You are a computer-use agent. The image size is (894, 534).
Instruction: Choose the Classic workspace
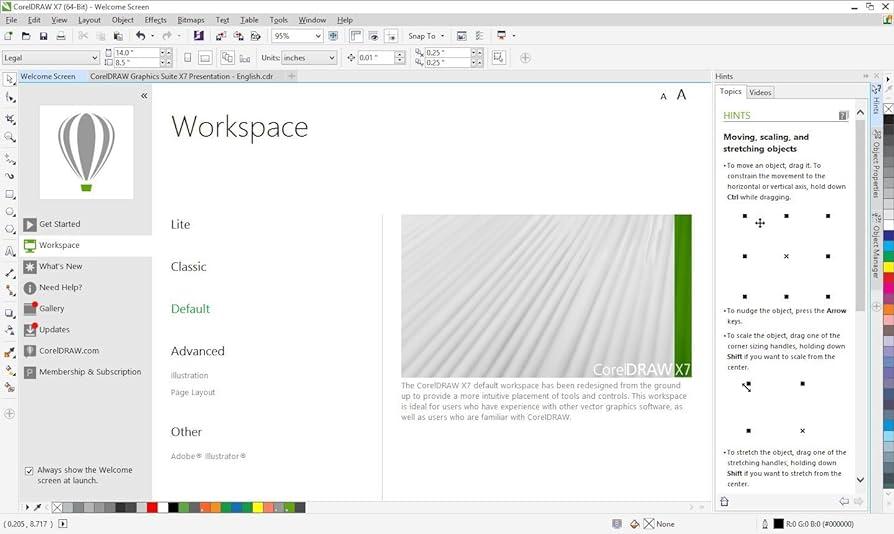point(188,267)
